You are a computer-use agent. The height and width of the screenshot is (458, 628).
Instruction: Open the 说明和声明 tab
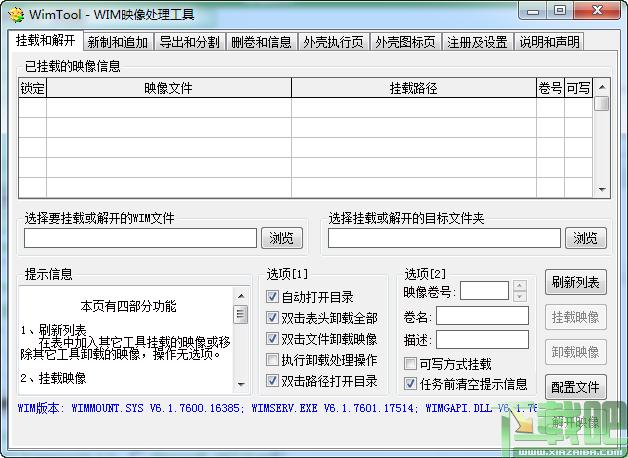pos(550,42)
